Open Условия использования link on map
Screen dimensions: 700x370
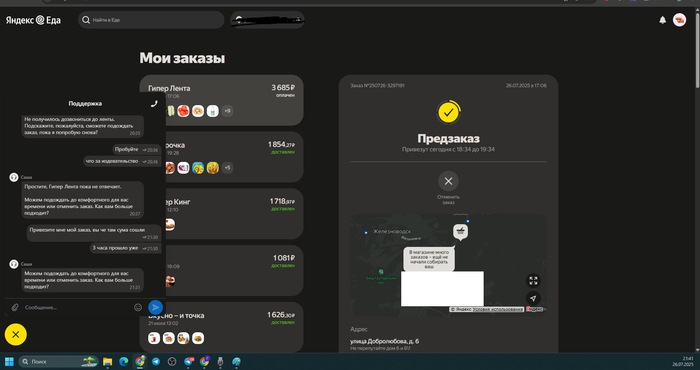point(497,309)
